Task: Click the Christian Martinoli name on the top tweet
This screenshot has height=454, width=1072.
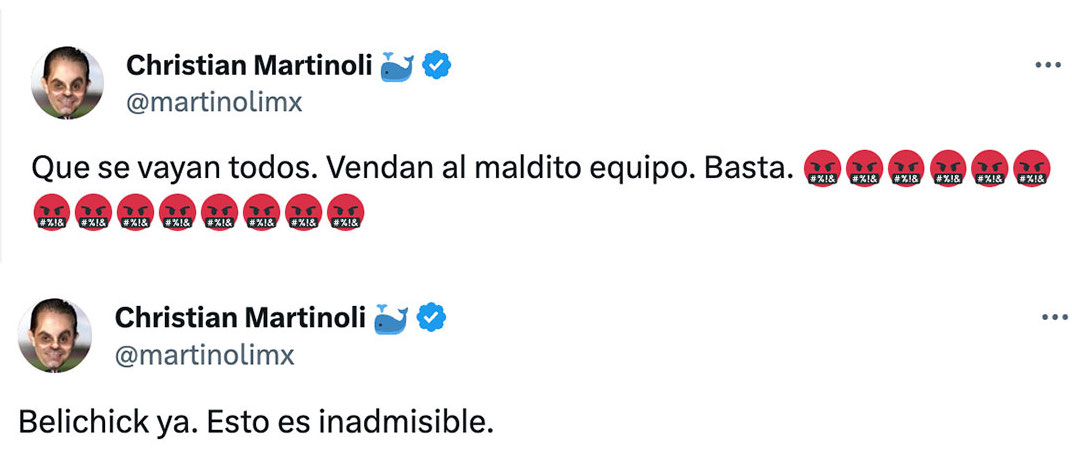Action: click(x=249, y=66)
